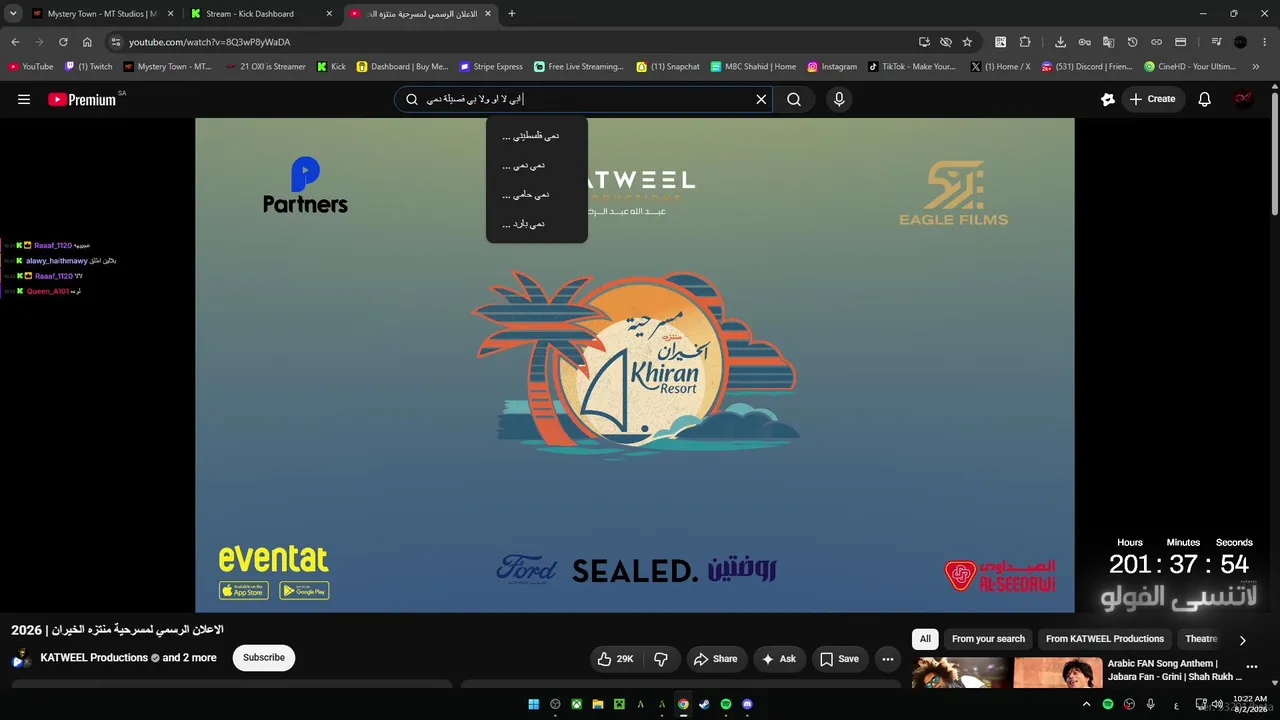The image size is (1280, 720).
Task: Click the address bar URL
Action: click(209, 42)
